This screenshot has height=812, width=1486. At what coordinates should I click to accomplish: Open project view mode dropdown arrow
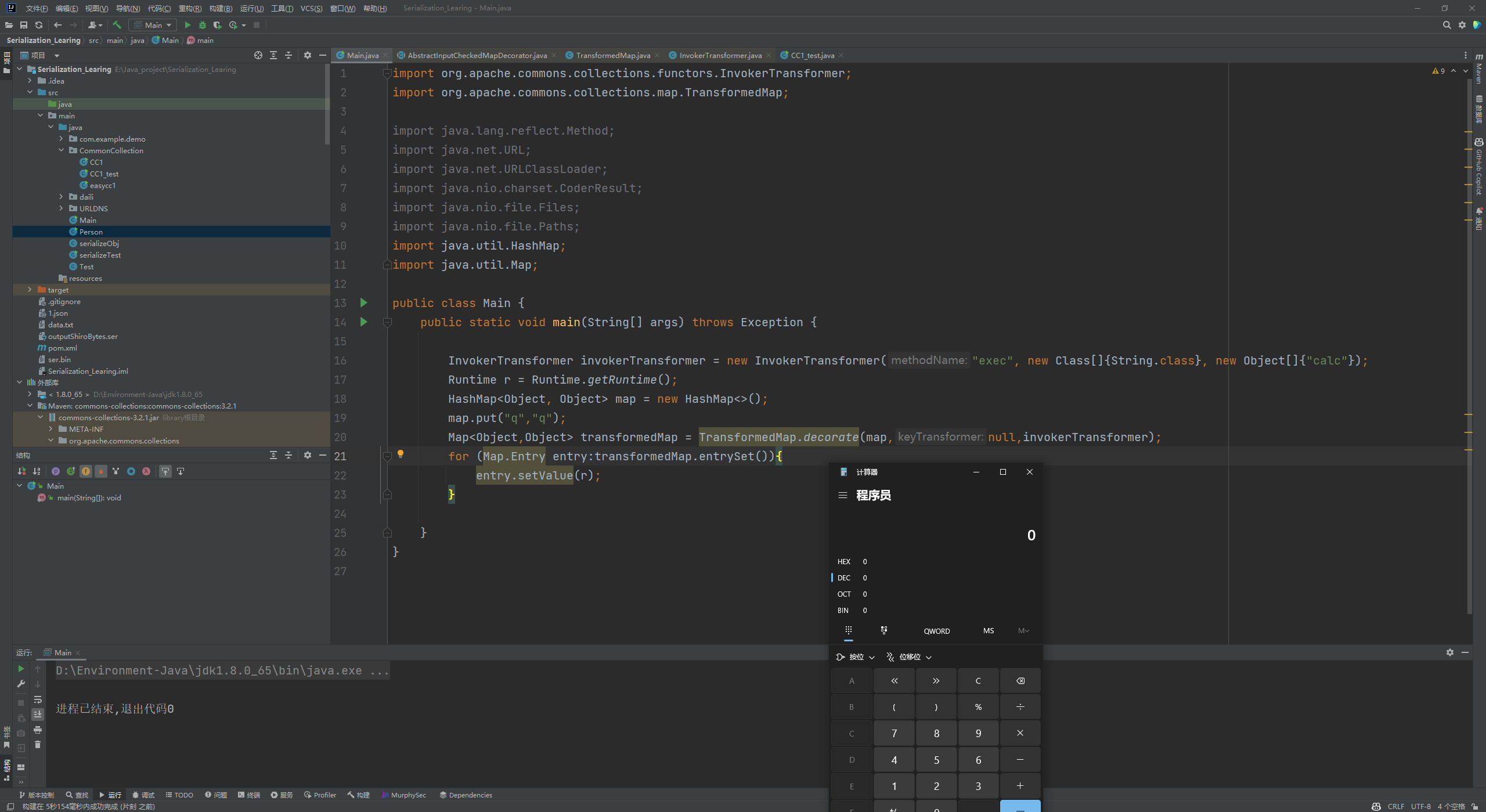pyautogui.click(x=57, y=55)
